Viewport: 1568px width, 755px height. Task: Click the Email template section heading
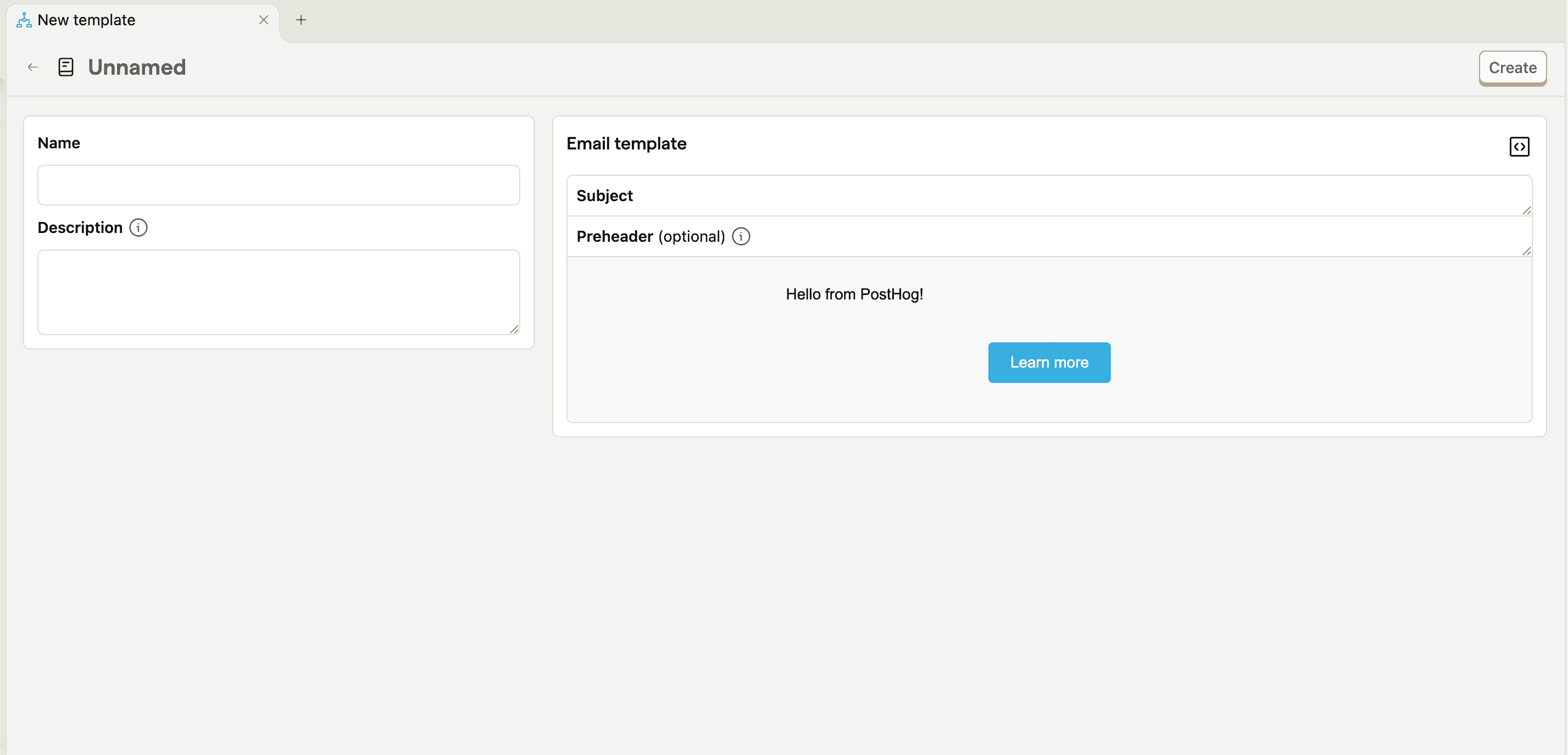coord(626,144)
